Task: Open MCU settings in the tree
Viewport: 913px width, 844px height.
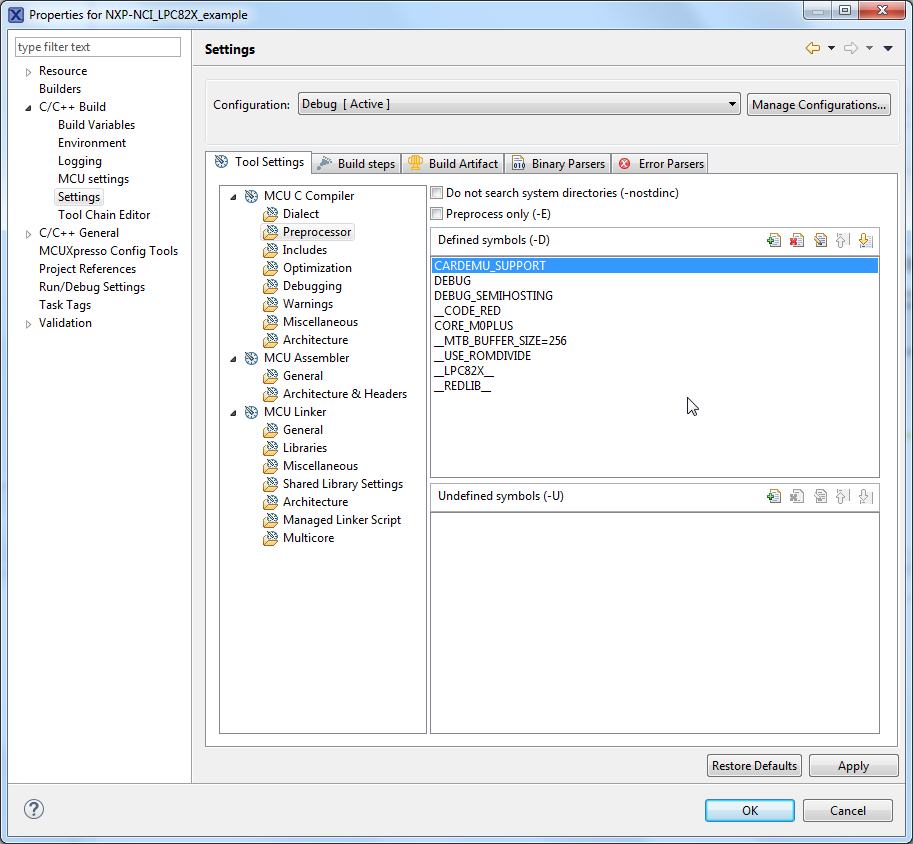Action: (93, 179)
